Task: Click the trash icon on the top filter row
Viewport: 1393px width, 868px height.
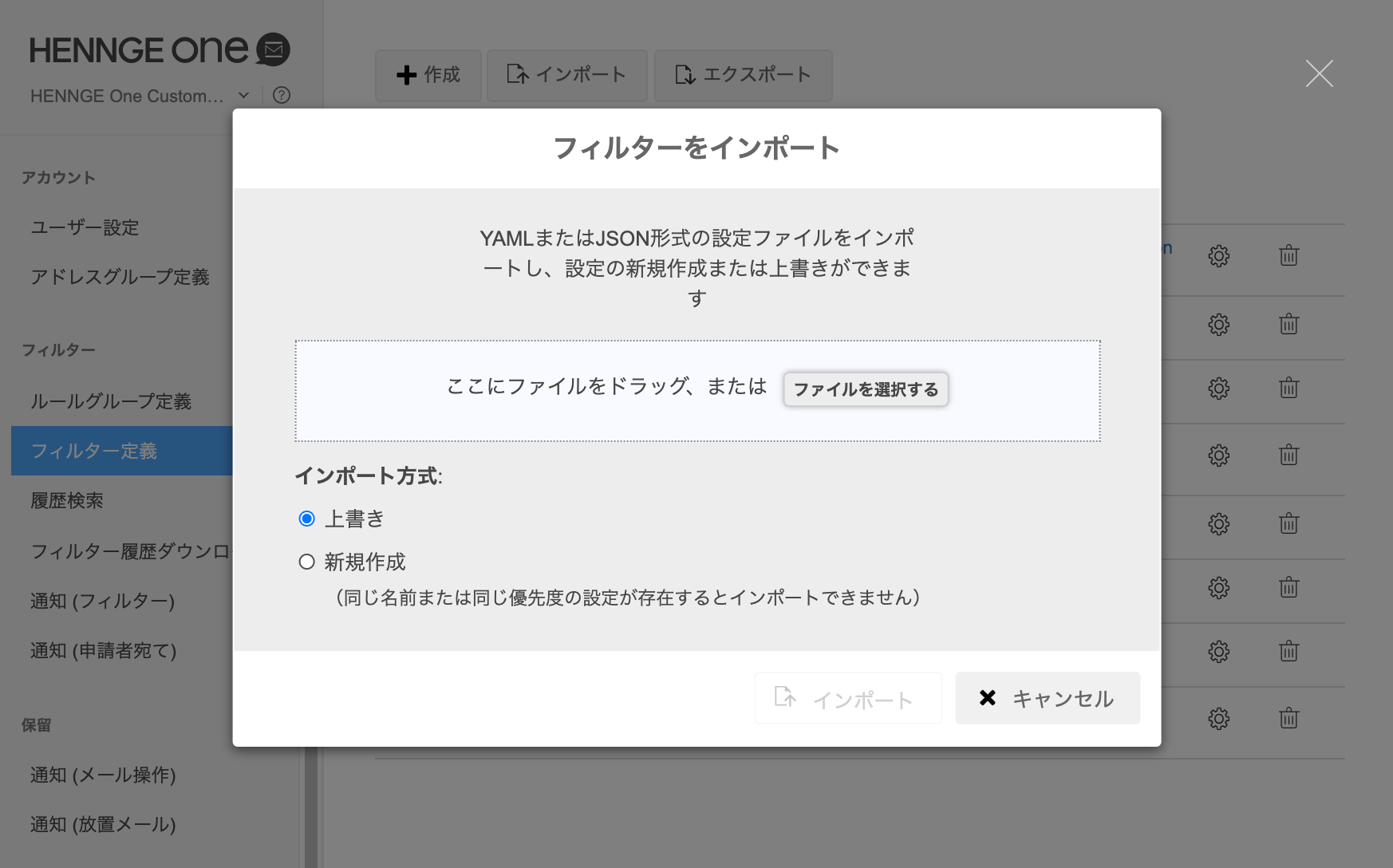Action: pyautogui.click(x=1288, y=254)
